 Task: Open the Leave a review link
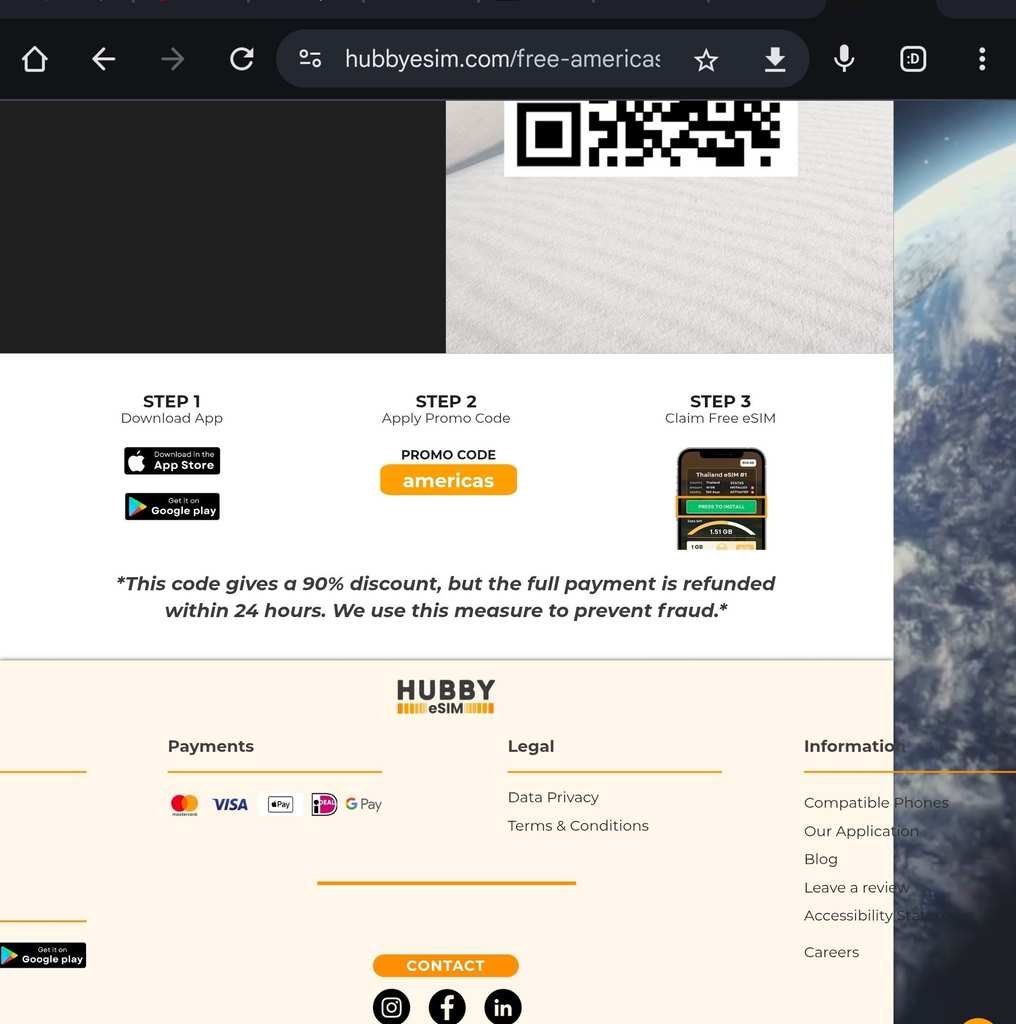(857, 888)
